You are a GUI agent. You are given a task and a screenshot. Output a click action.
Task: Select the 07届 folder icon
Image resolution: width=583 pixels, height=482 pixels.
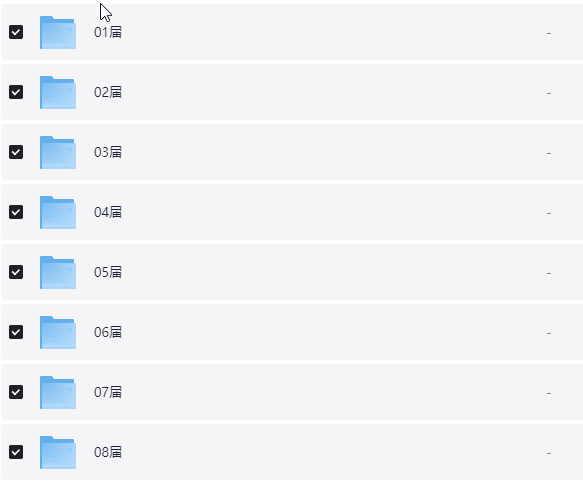coord(58,392)
